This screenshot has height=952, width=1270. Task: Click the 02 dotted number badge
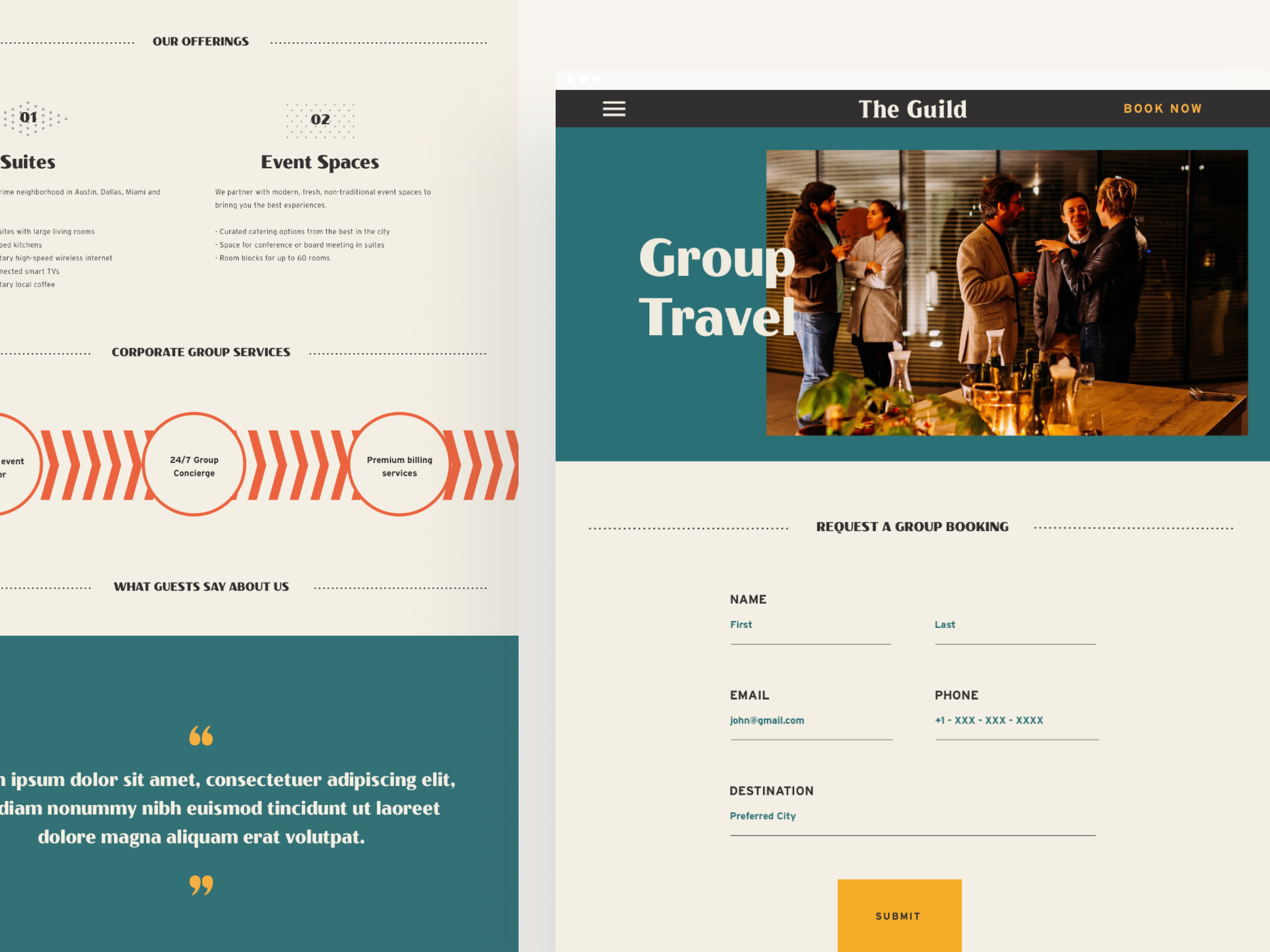coord(320,120)
